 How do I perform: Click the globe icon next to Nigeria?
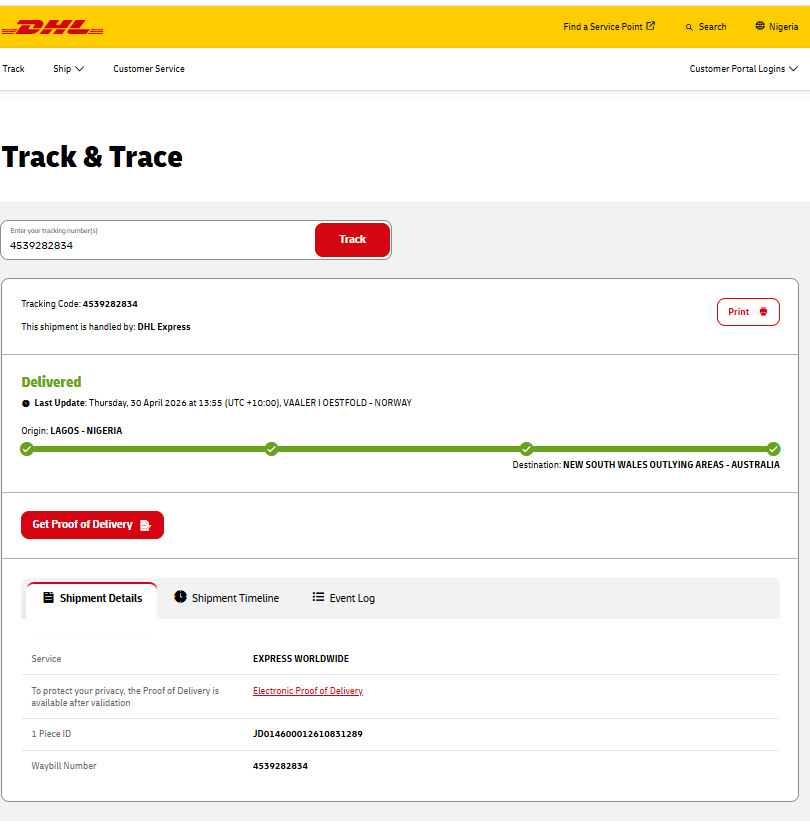click(760, 26)
